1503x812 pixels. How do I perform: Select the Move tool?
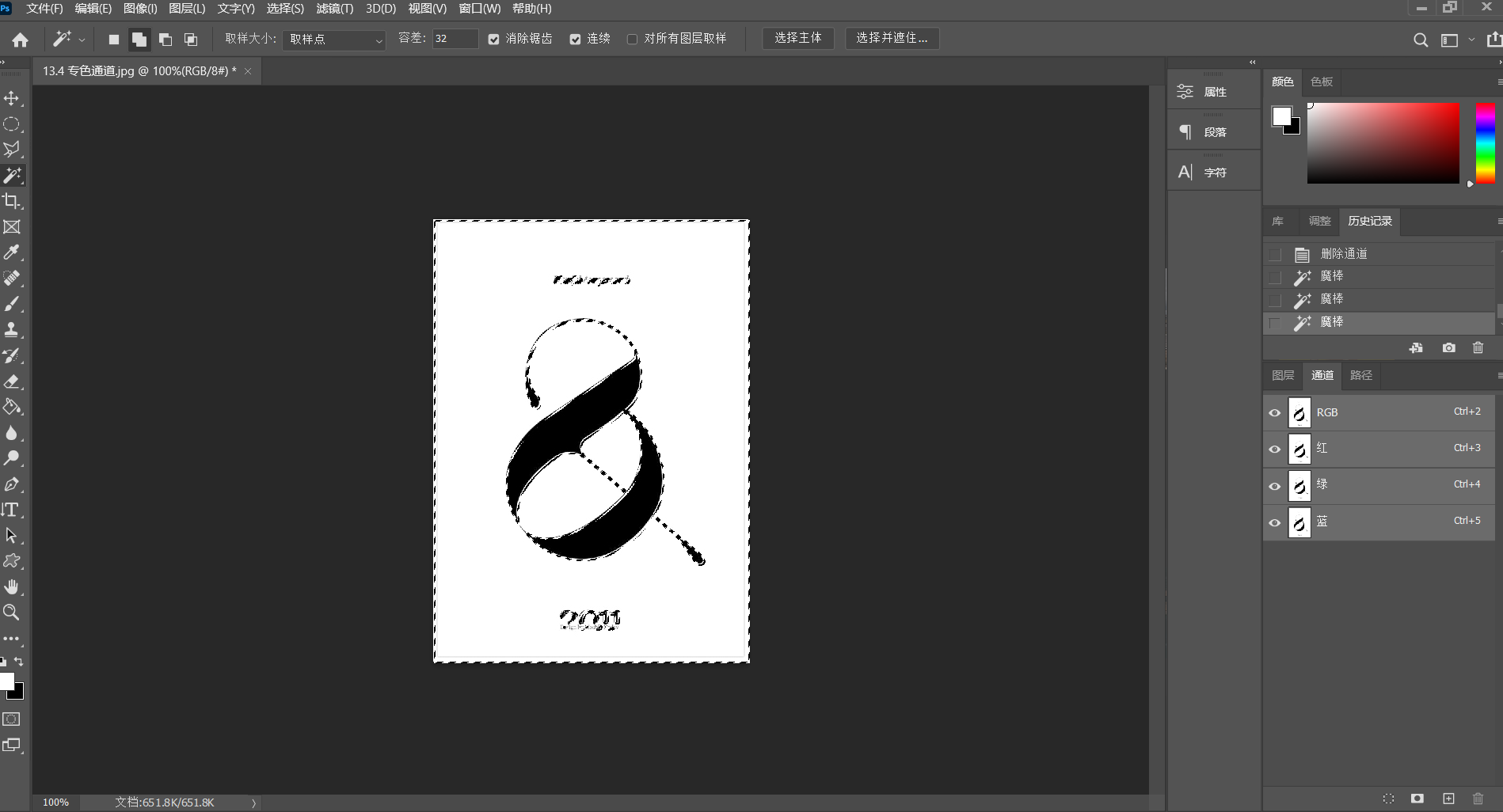point(12,98)
